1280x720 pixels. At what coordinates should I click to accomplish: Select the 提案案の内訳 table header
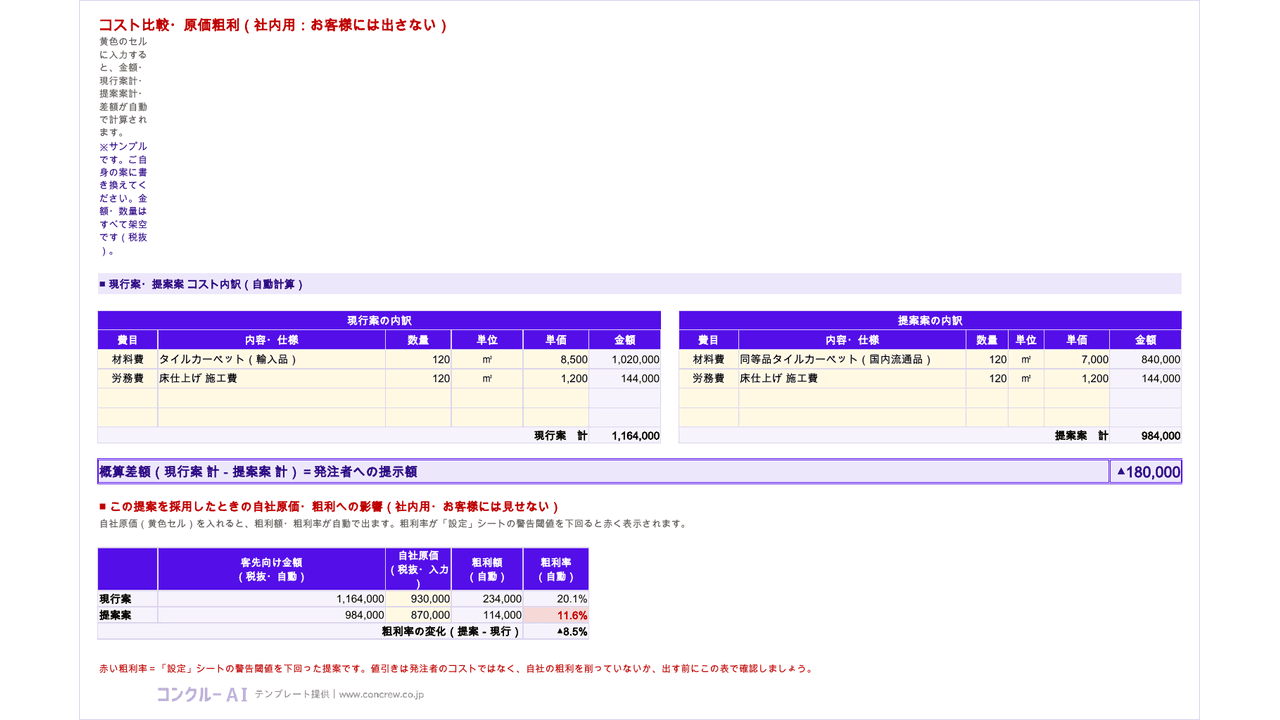pos(930,320)
